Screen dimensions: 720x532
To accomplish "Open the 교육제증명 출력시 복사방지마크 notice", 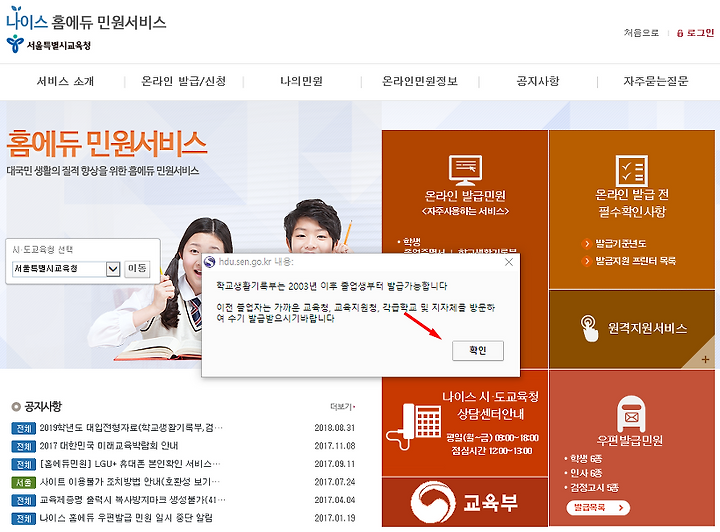I will [x=133, y=500].
